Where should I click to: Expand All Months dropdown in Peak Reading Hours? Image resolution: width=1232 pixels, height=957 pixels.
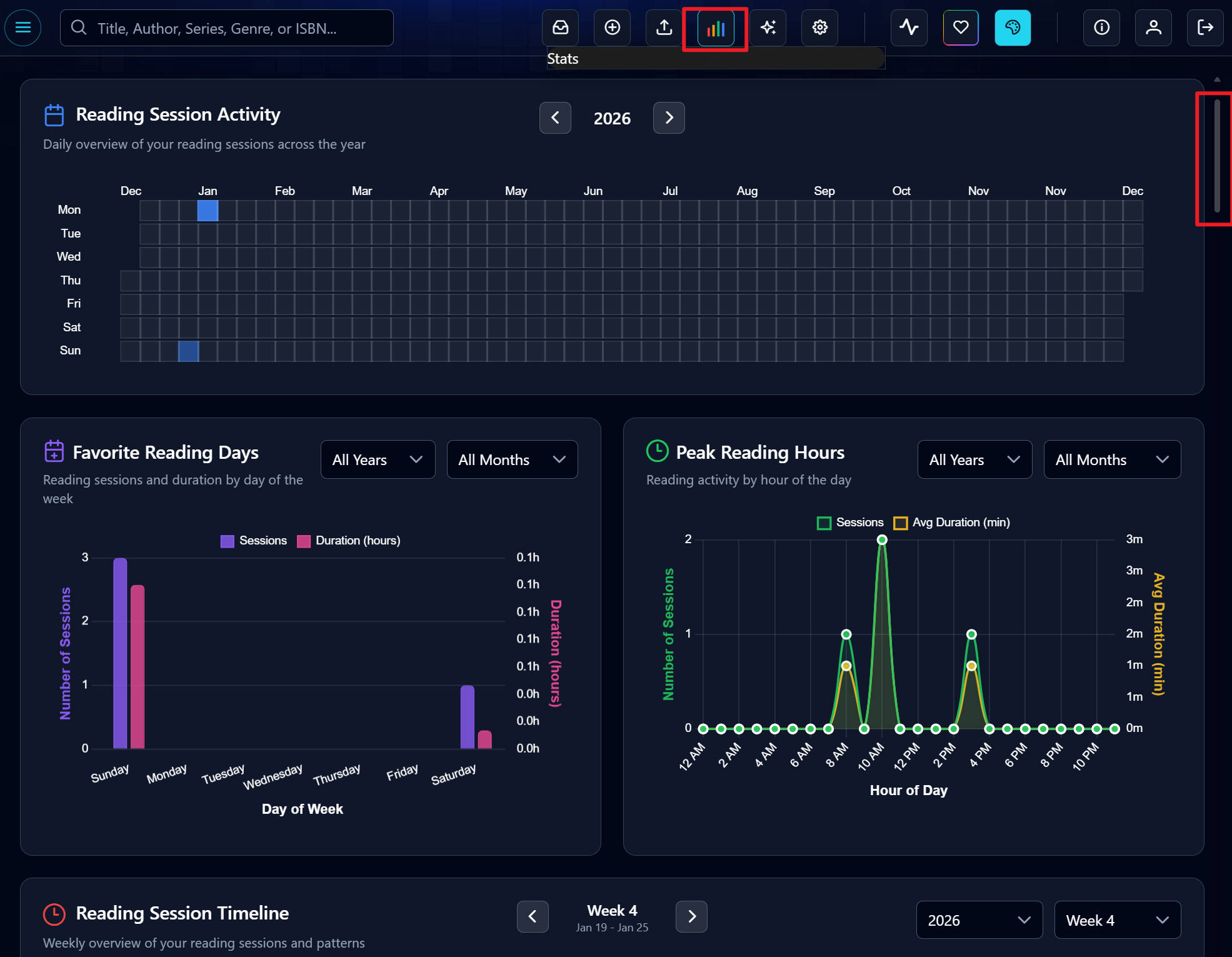tap(1111, 460)
